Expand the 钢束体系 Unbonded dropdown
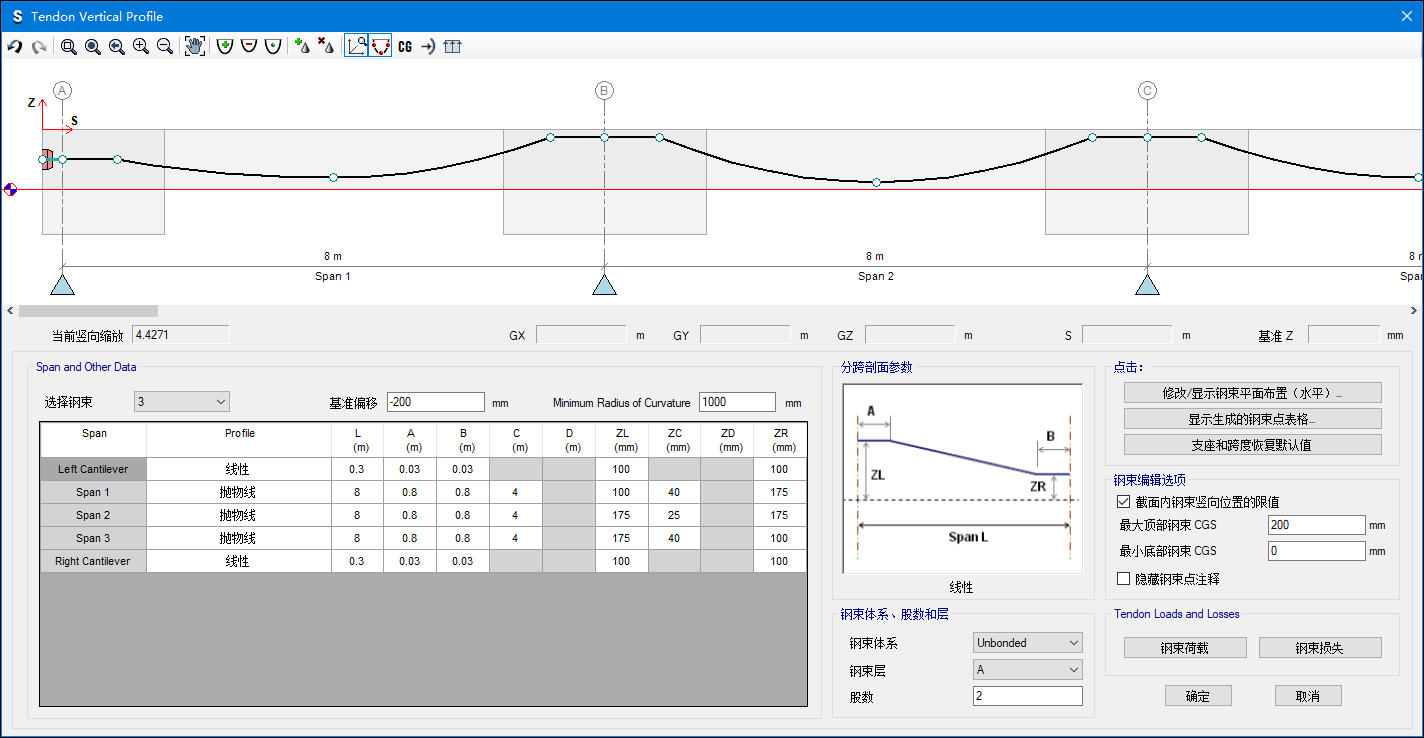1424x738 pixels. (1027, 643)
